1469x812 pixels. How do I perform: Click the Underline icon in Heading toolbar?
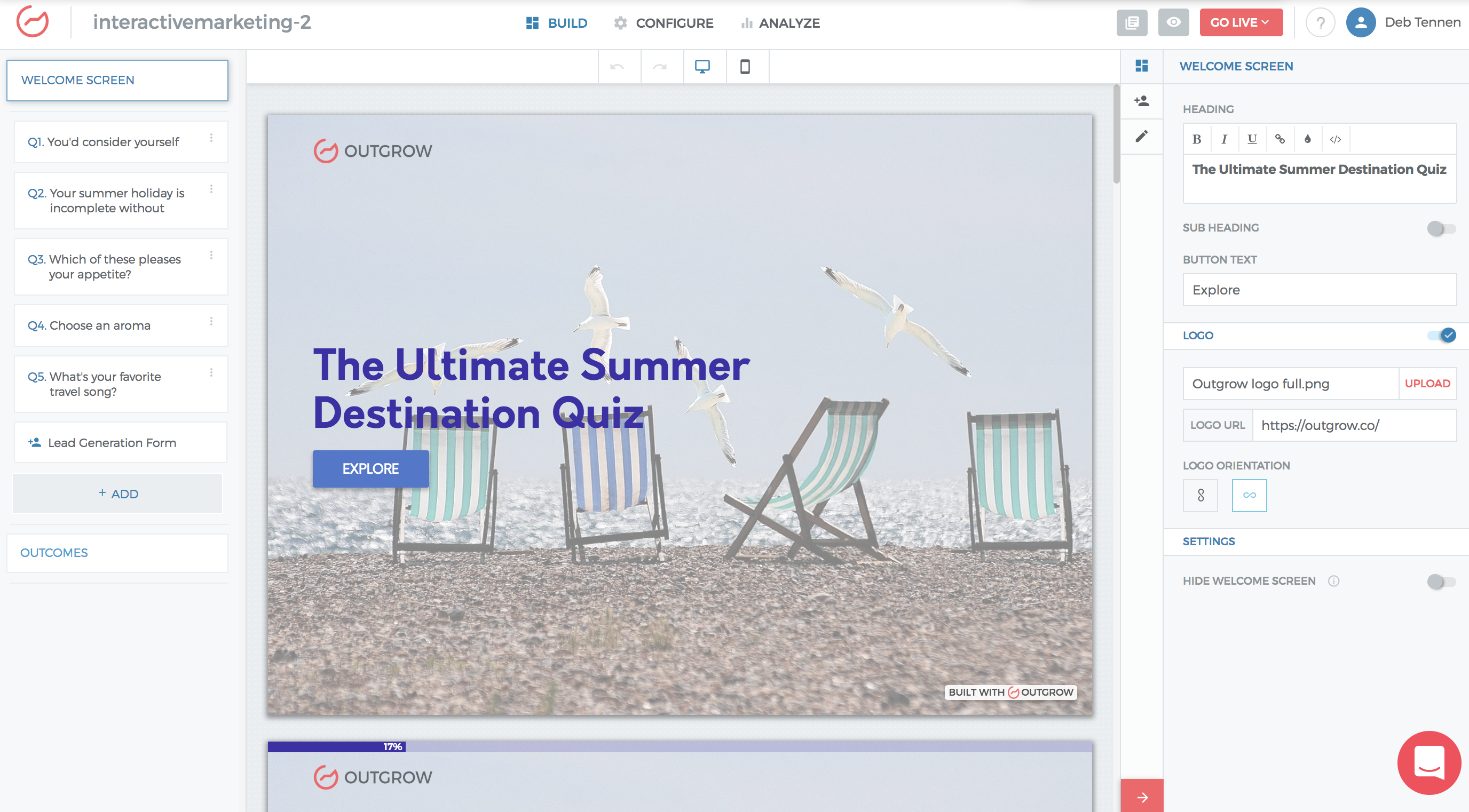coord(1252,139)
